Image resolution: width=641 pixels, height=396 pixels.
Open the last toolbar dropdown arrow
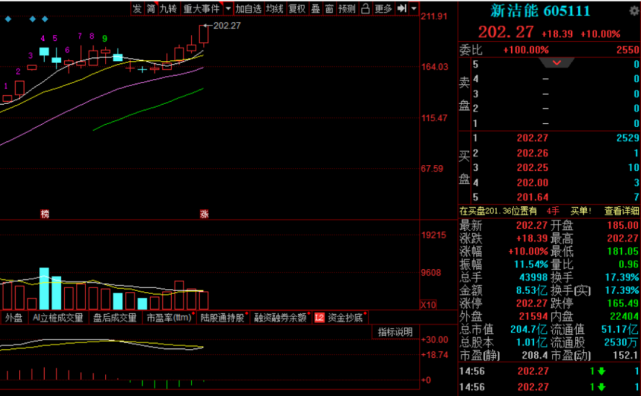414,9
